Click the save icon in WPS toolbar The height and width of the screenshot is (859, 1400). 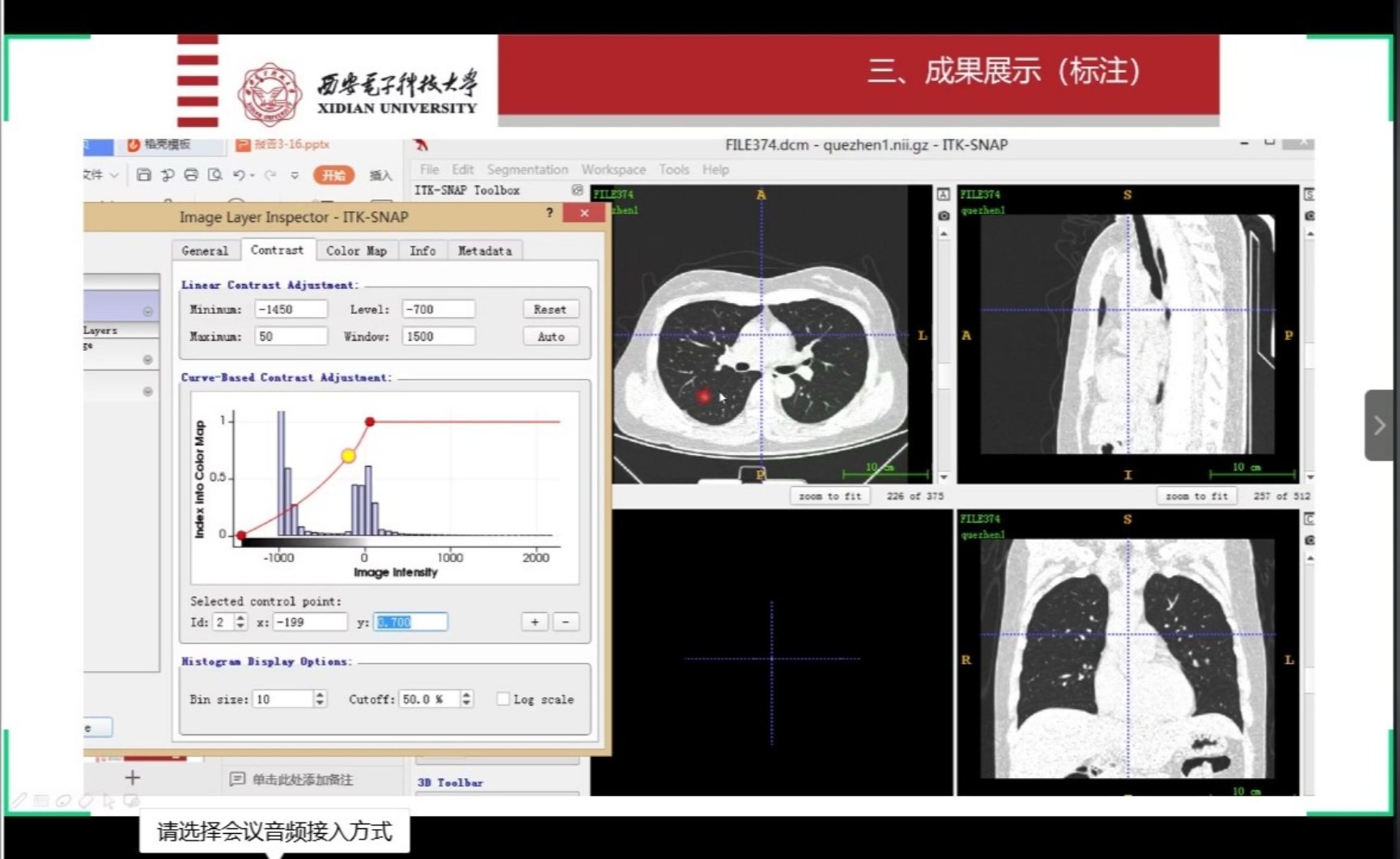pyautogui.click(x=144, y=175)
